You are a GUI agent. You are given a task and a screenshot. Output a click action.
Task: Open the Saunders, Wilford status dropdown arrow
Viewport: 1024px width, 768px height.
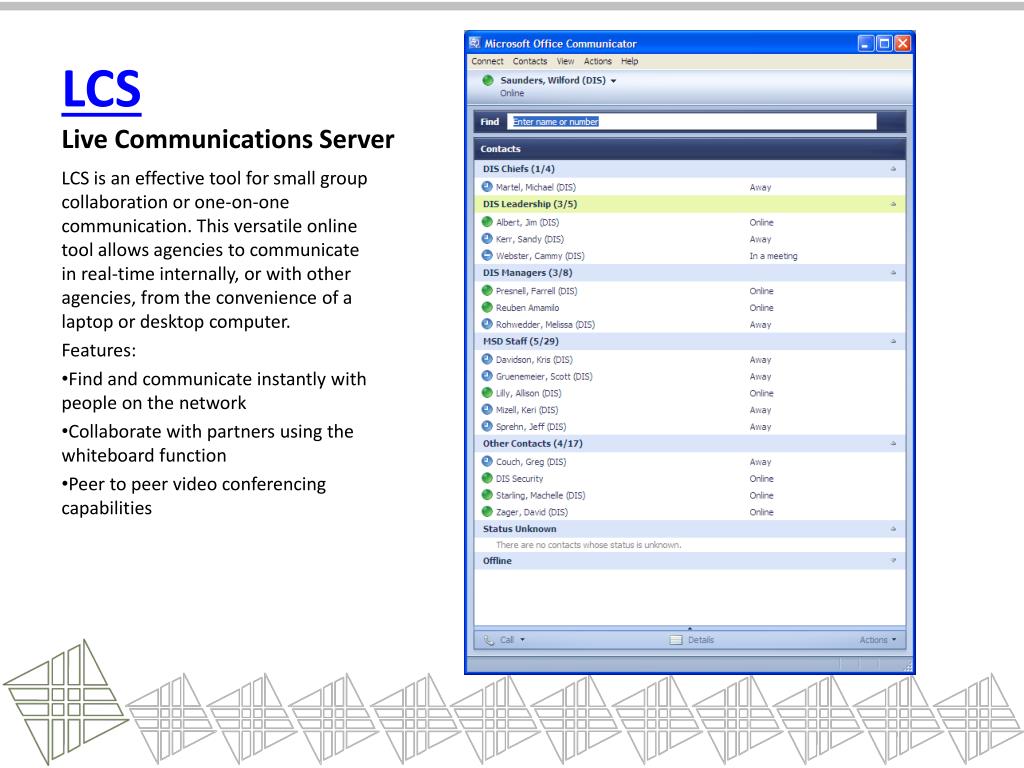point(613,81)
